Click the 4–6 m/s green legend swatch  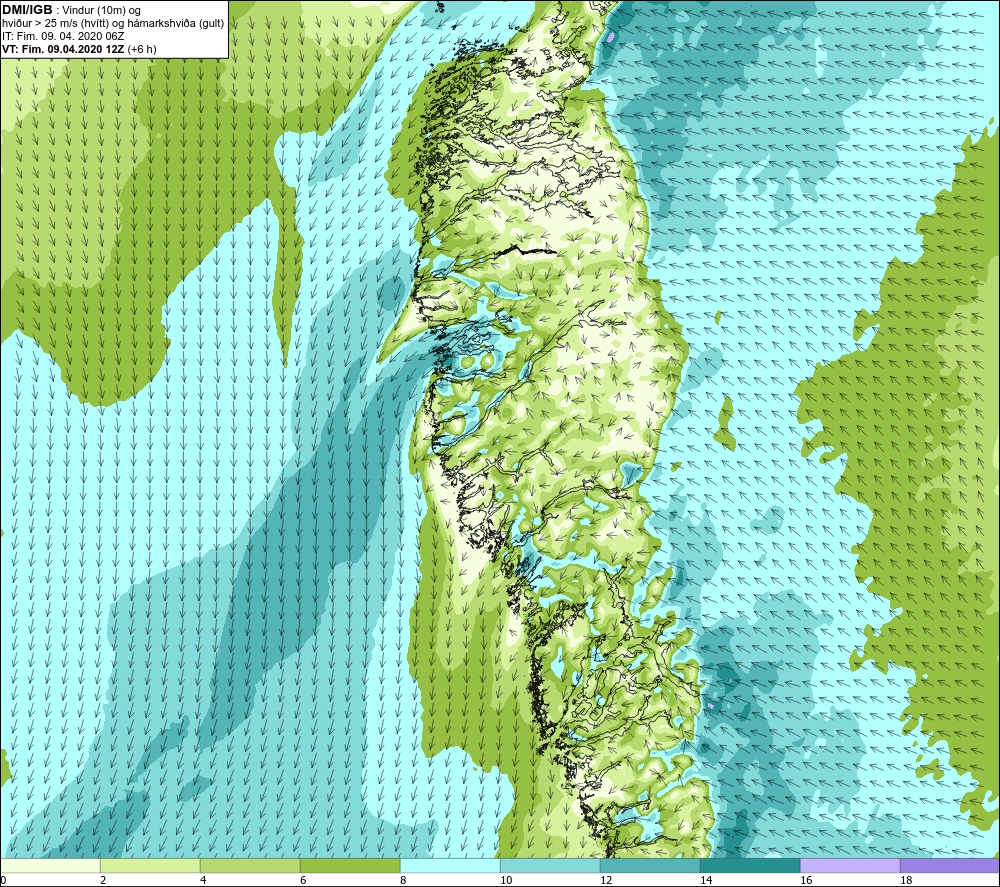click(x=250, y=865)
